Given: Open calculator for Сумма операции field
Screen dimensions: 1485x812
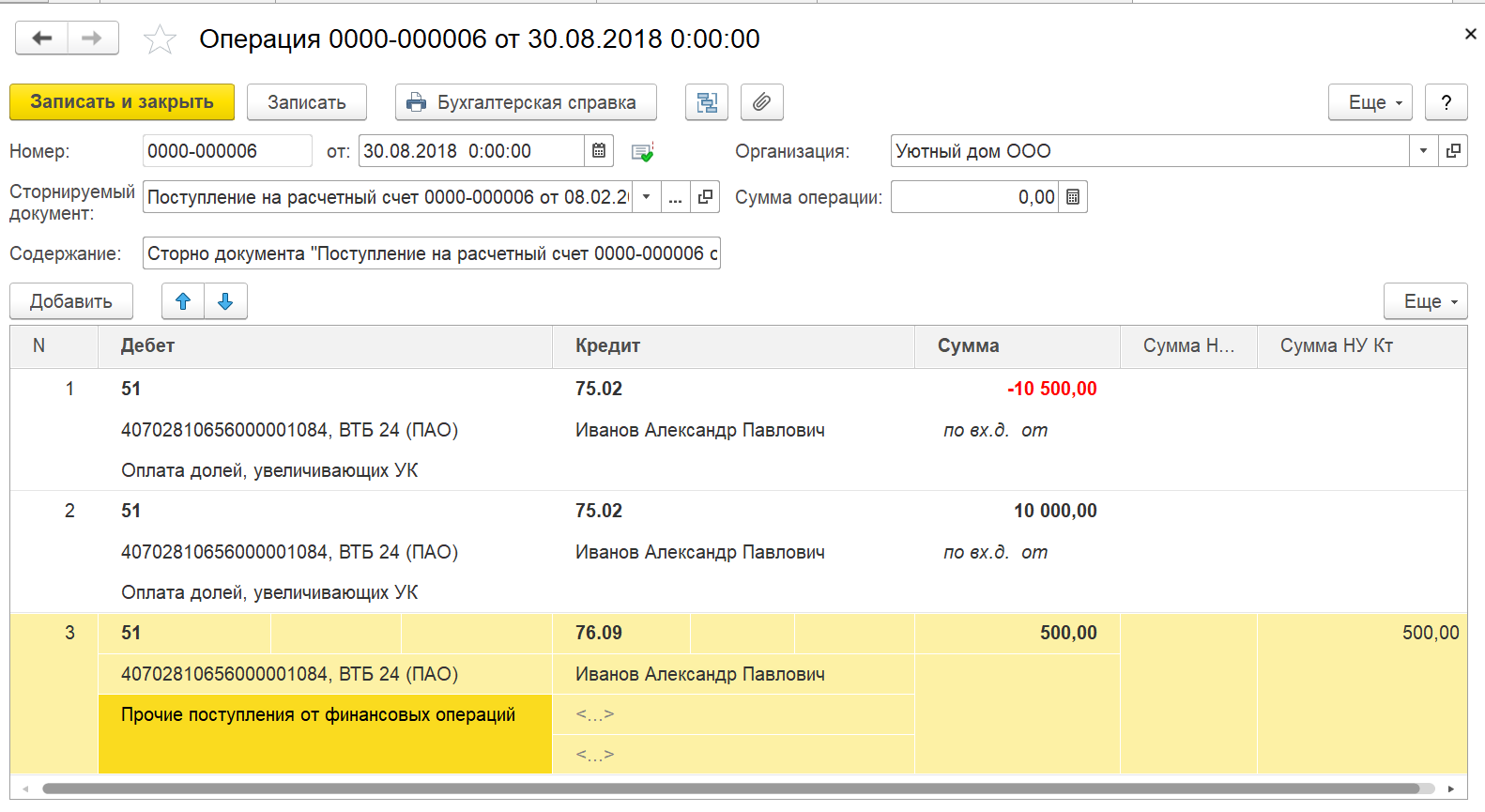Looking at the screenshot, I should [x=1073, y=197].
